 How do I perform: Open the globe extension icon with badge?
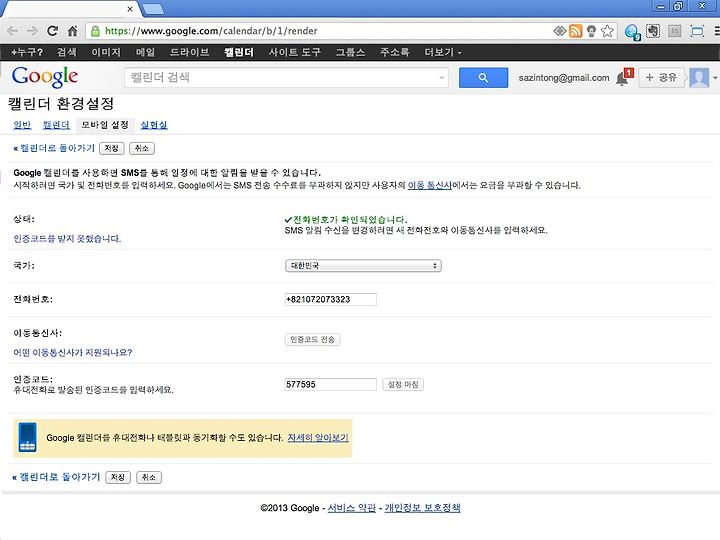pos(633,32)
